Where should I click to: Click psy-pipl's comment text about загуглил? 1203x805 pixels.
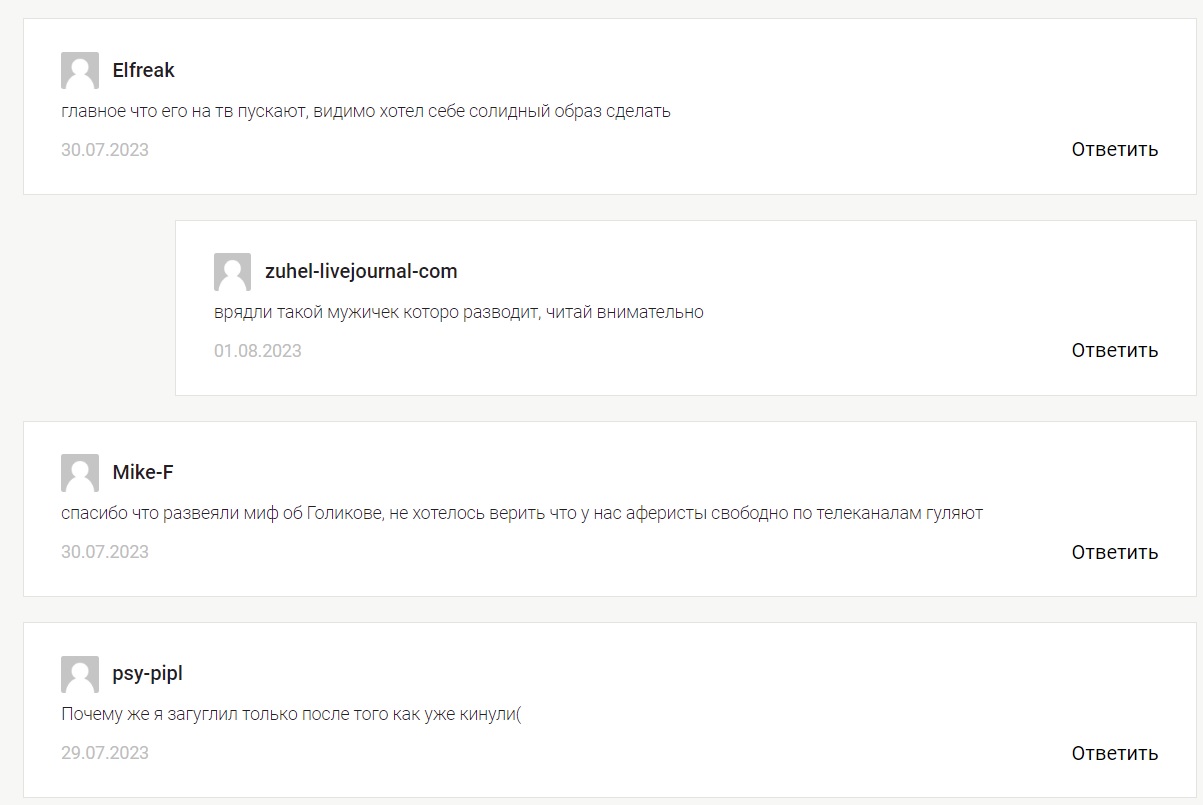click(x=292, y=714)
